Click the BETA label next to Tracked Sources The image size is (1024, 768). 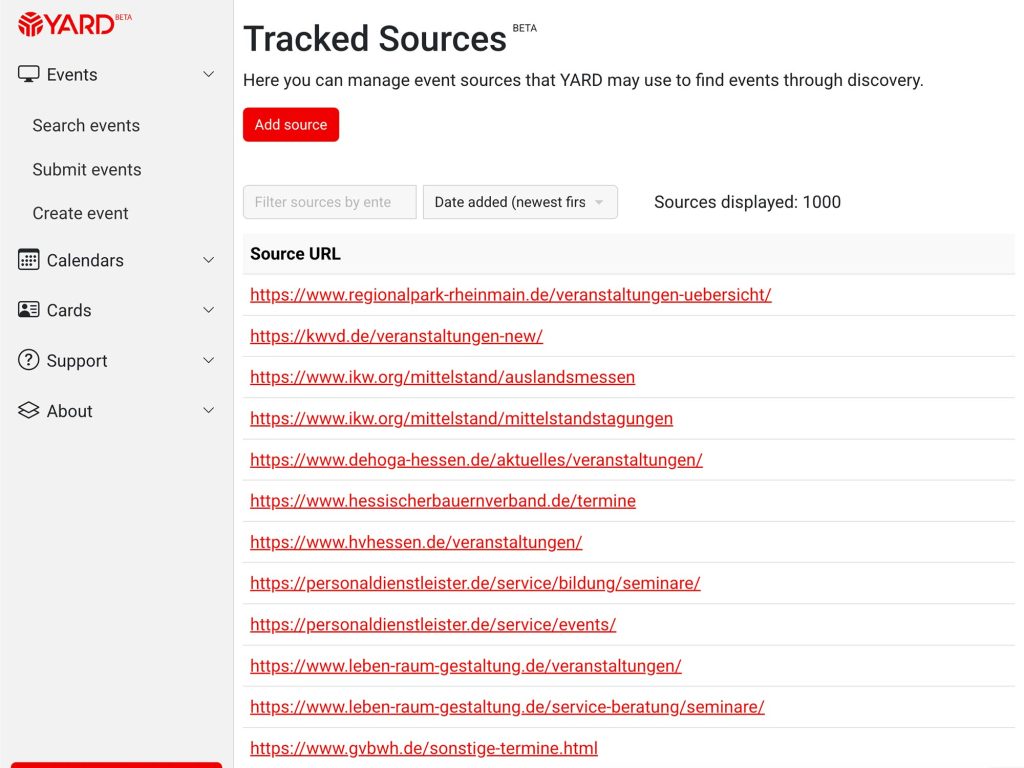point(525,30)
